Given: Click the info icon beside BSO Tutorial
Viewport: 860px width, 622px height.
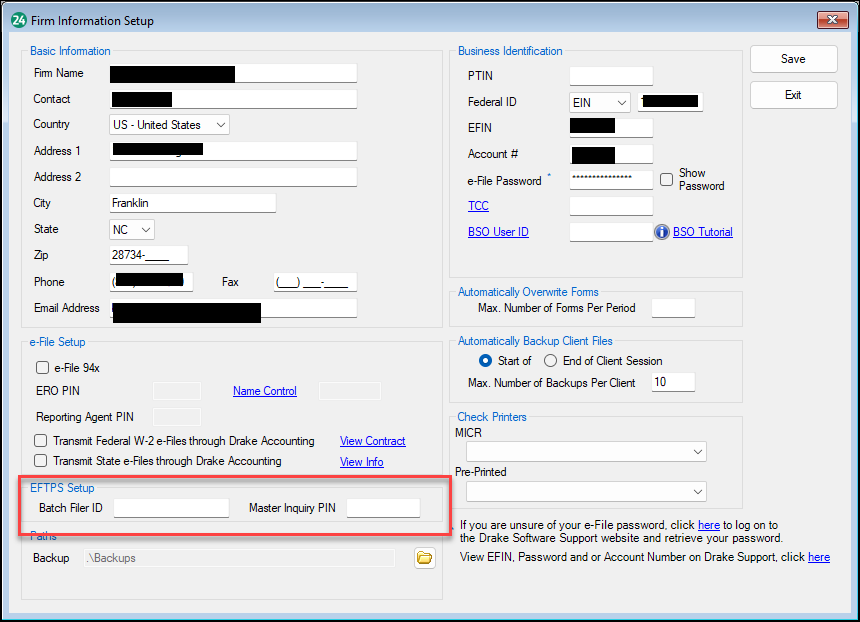Looking at the screenshot, I should click(x=662, y=231).
